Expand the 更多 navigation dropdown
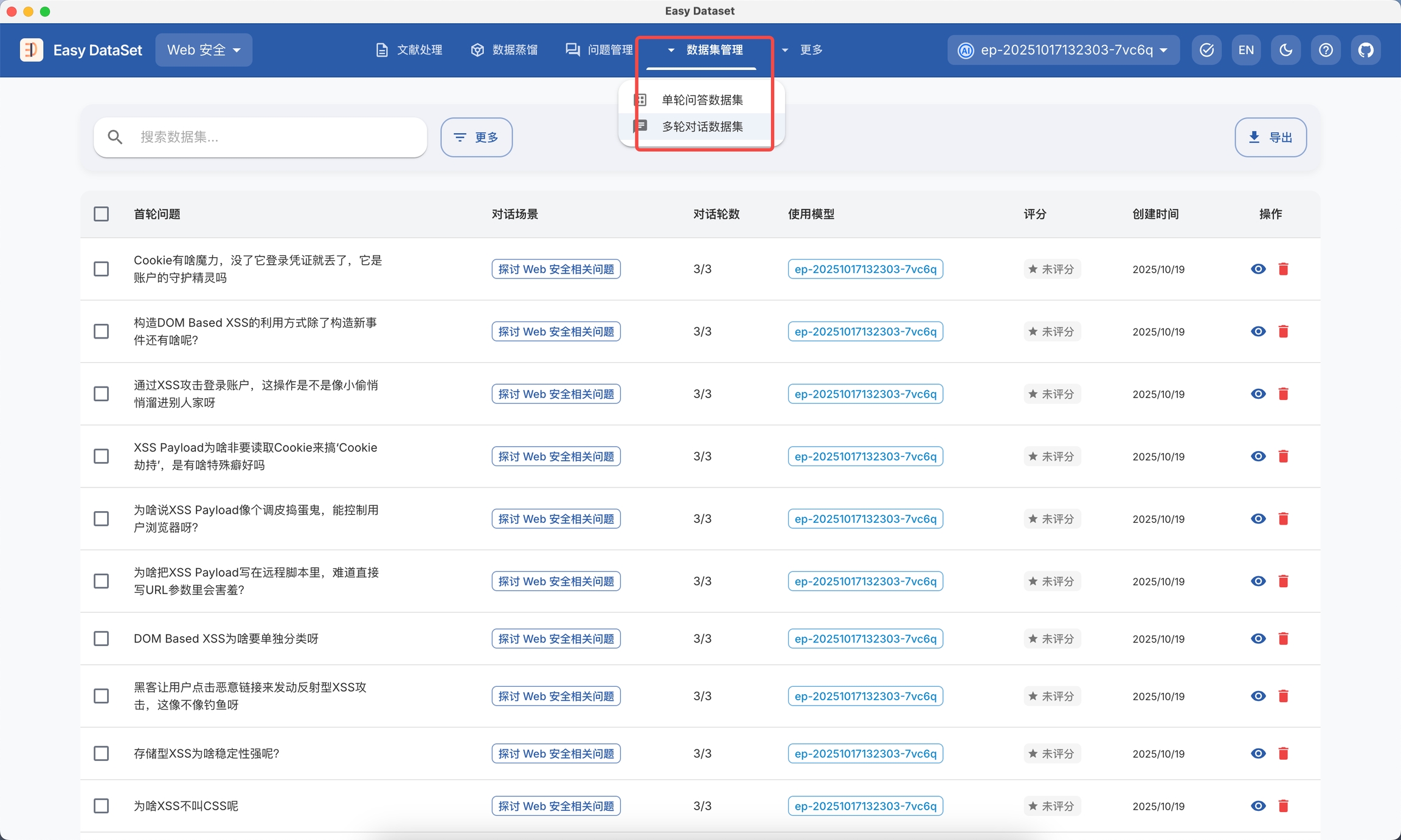The image size is (1401, 840). [803, 50]
